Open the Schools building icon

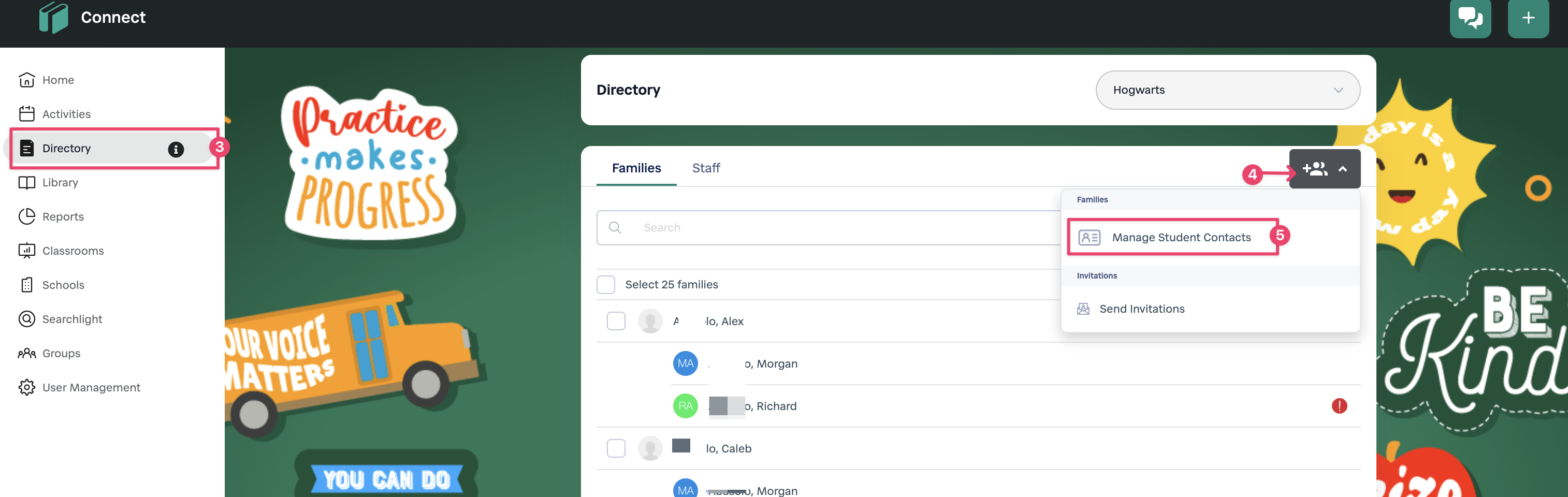click(27, 285)
